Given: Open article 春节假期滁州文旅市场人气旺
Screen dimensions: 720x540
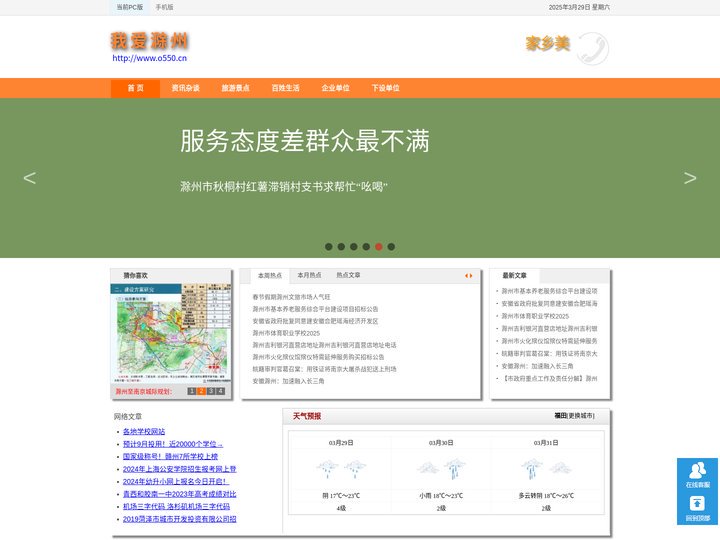Looking at the screenshot, I should [x=291, y=297].
